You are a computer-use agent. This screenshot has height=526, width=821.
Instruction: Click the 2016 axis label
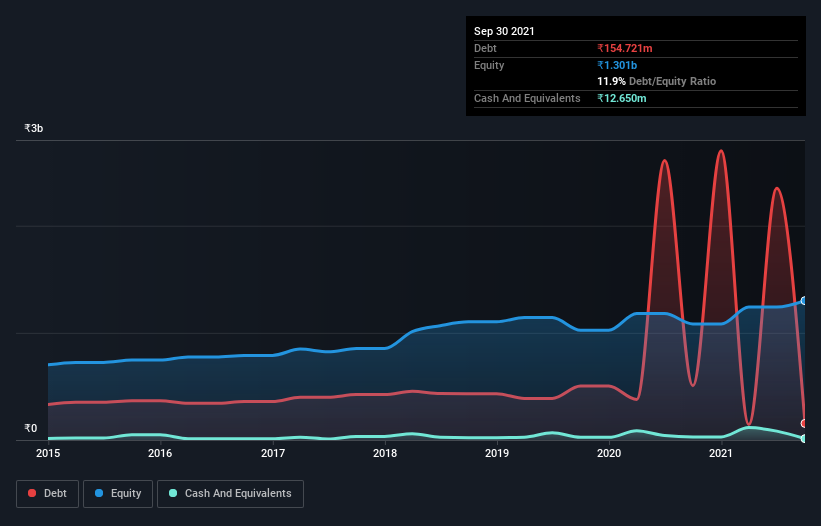(x=160, y=453)
